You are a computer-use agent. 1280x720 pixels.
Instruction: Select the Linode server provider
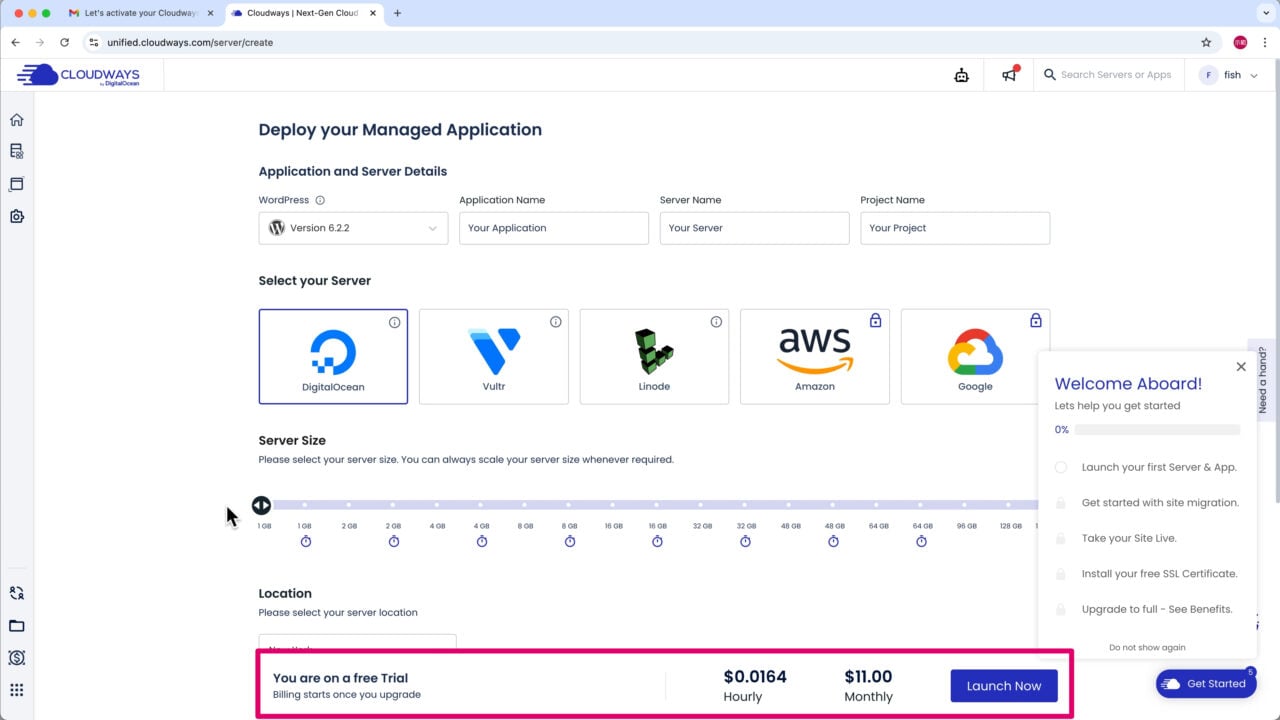654,356
